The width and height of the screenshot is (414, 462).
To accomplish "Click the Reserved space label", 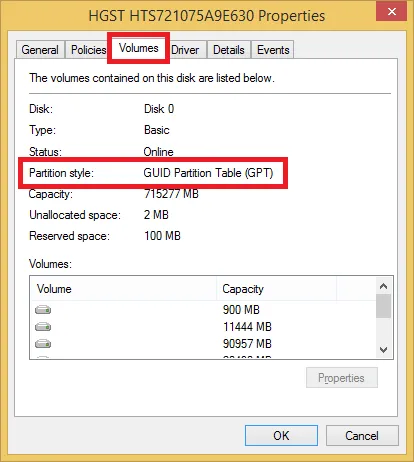I will (69, 236).
